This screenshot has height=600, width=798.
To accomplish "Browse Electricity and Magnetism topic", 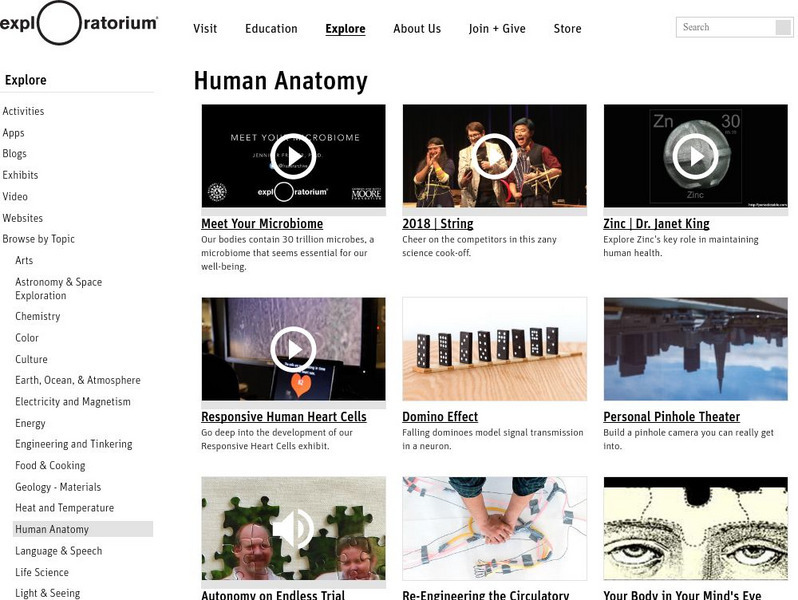I will pos(73,402).
